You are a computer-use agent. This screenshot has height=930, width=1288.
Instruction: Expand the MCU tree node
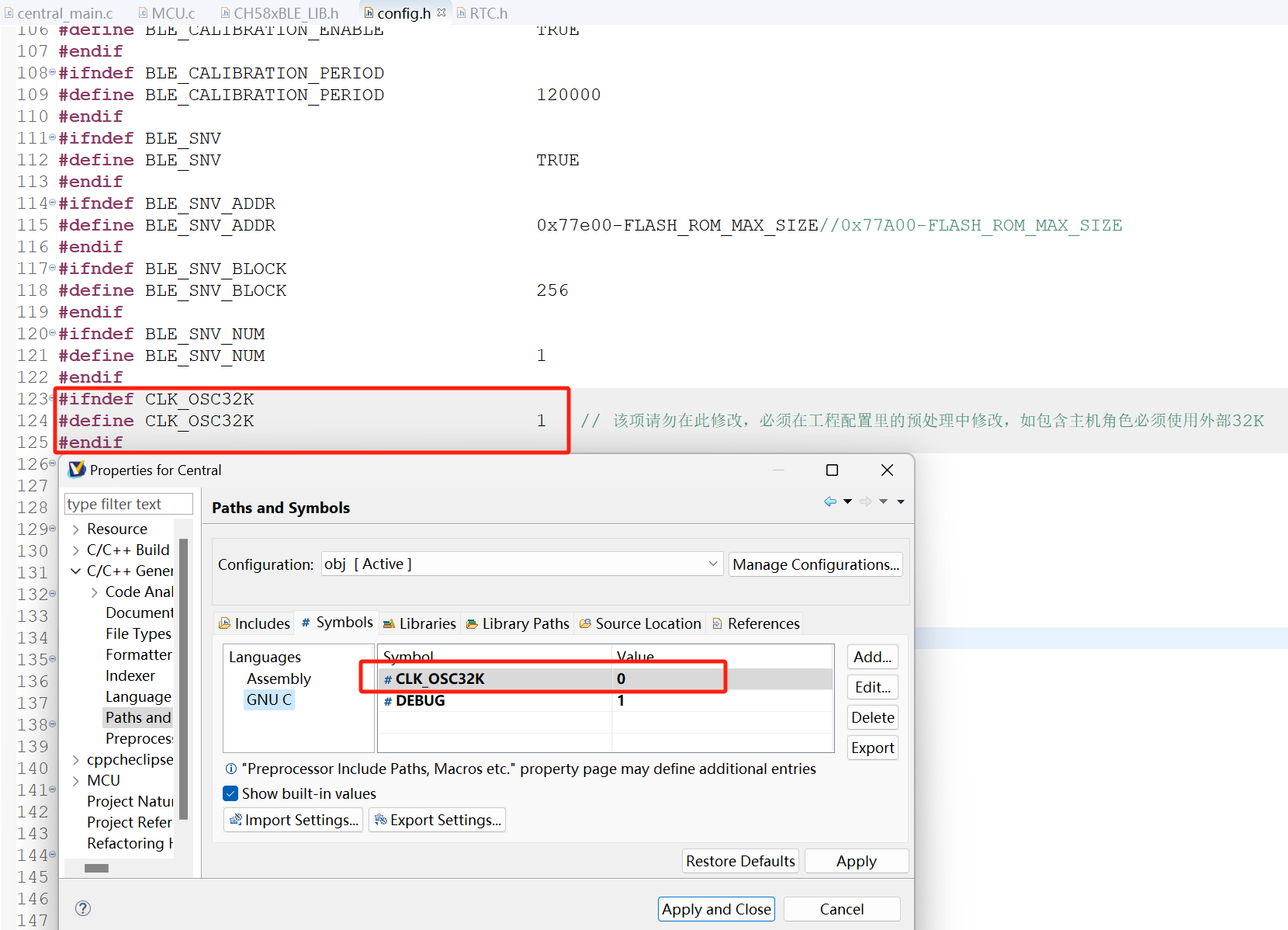click(x=76, y=781)
